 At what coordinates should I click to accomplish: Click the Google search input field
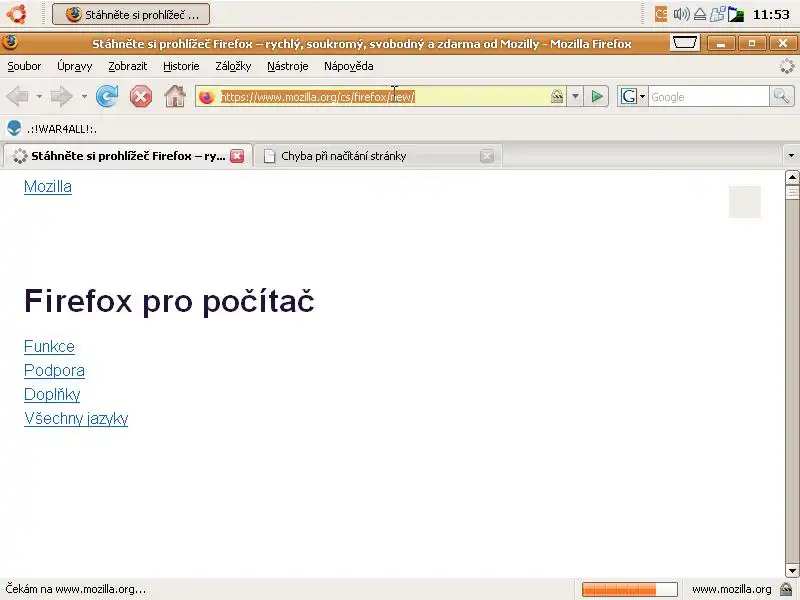click(709, 96)
